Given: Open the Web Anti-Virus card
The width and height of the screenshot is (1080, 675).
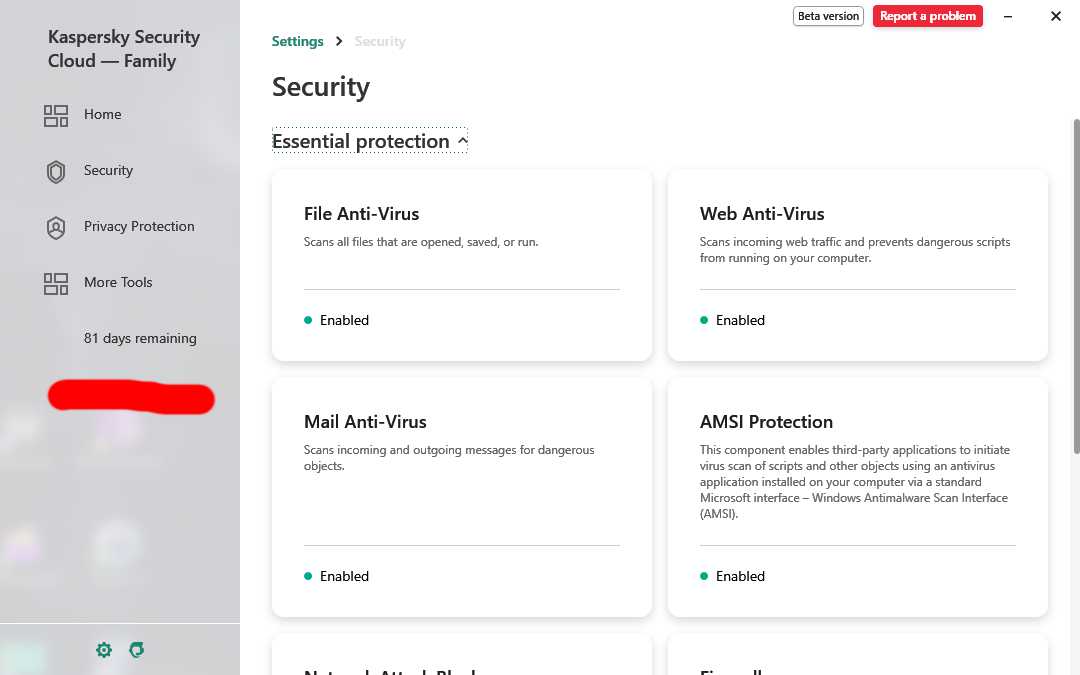Looking at the screenshot, I should point(857,264).
